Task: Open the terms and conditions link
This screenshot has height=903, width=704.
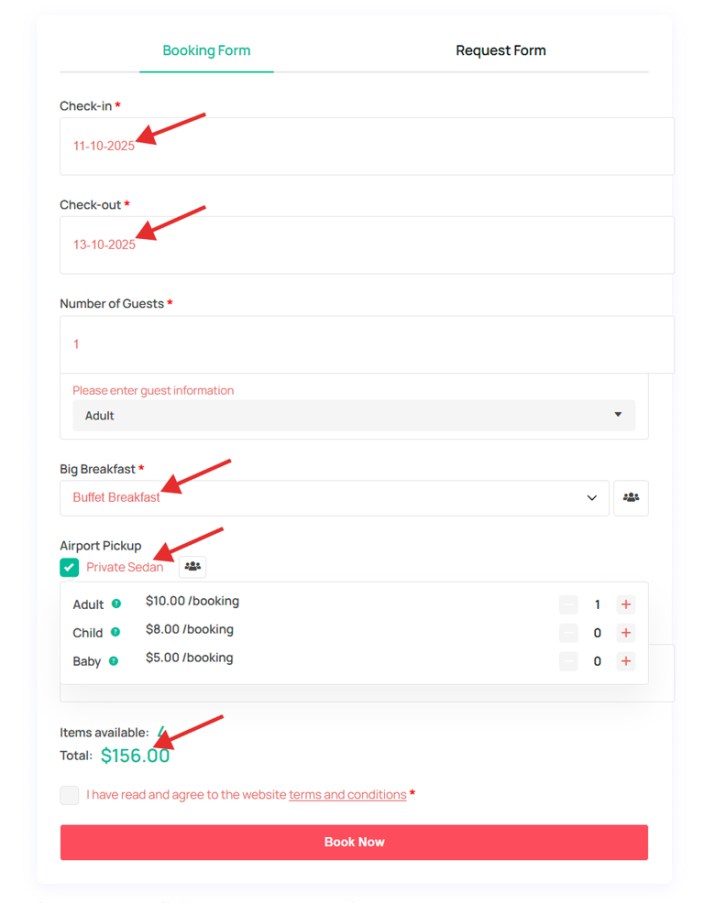Action: pyautogui.click(x=347, y=795)
